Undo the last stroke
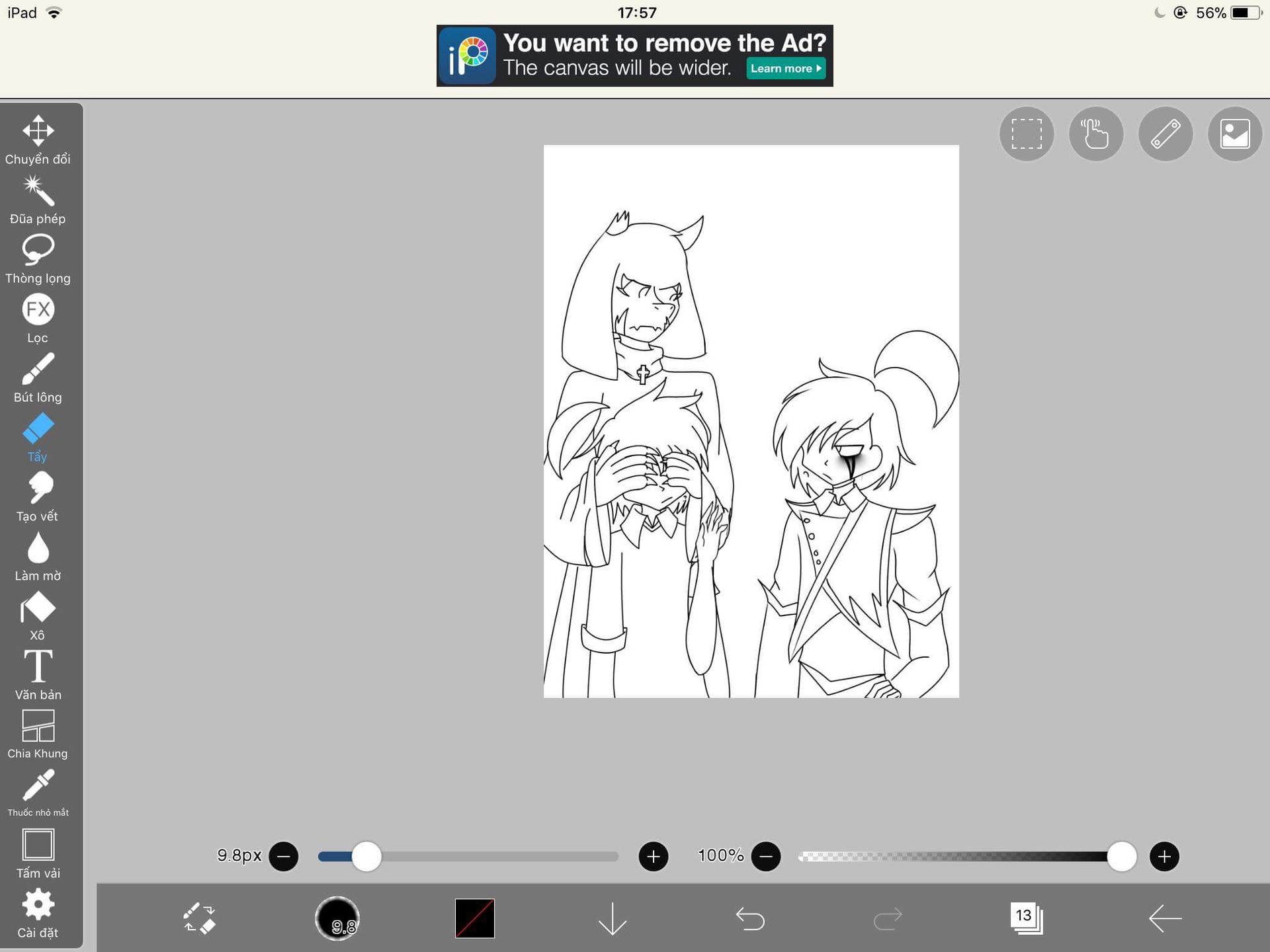Viewport: 1270px width, 952px height. [750, 918]
